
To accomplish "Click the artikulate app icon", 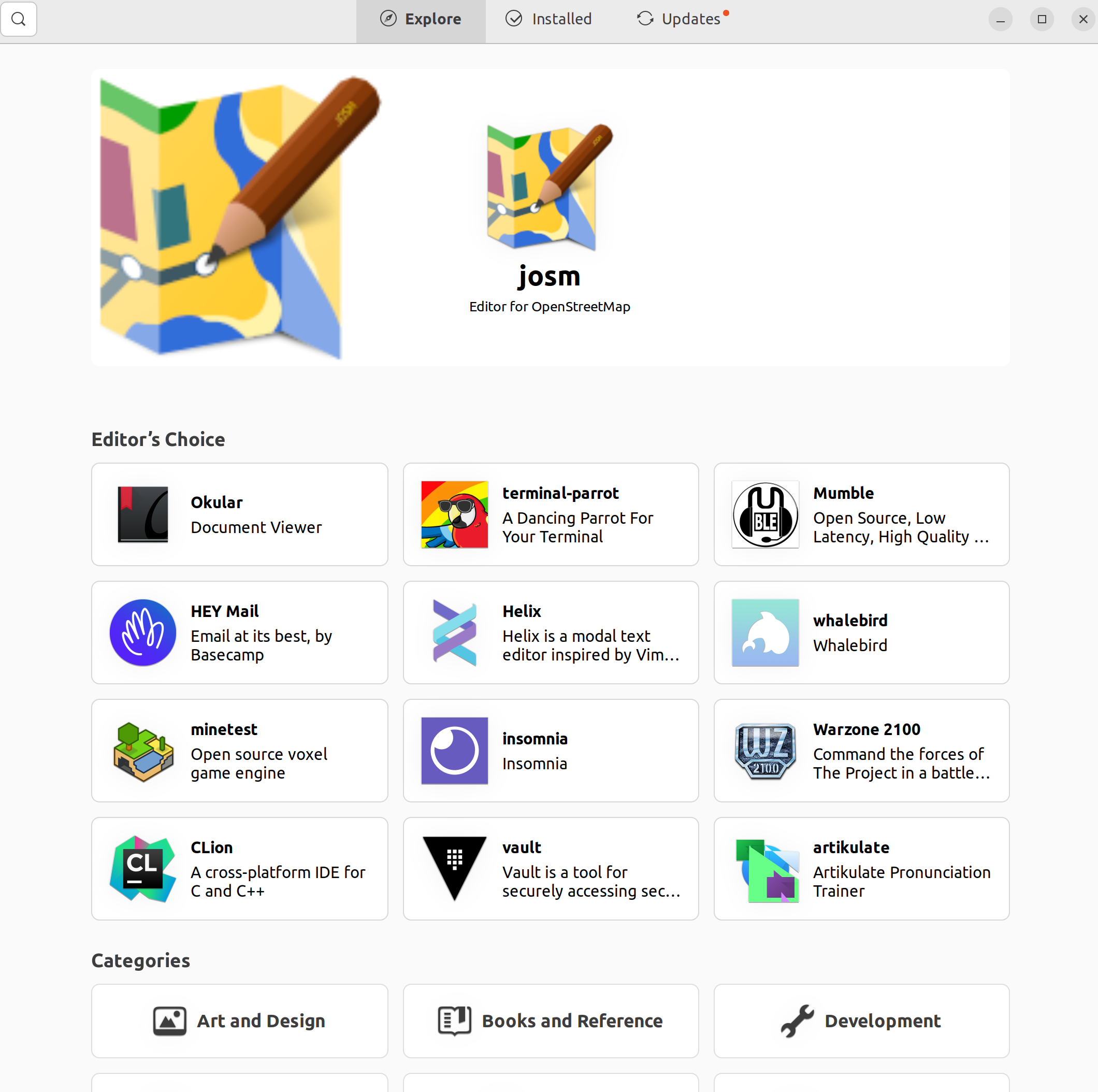I will 765,869.
